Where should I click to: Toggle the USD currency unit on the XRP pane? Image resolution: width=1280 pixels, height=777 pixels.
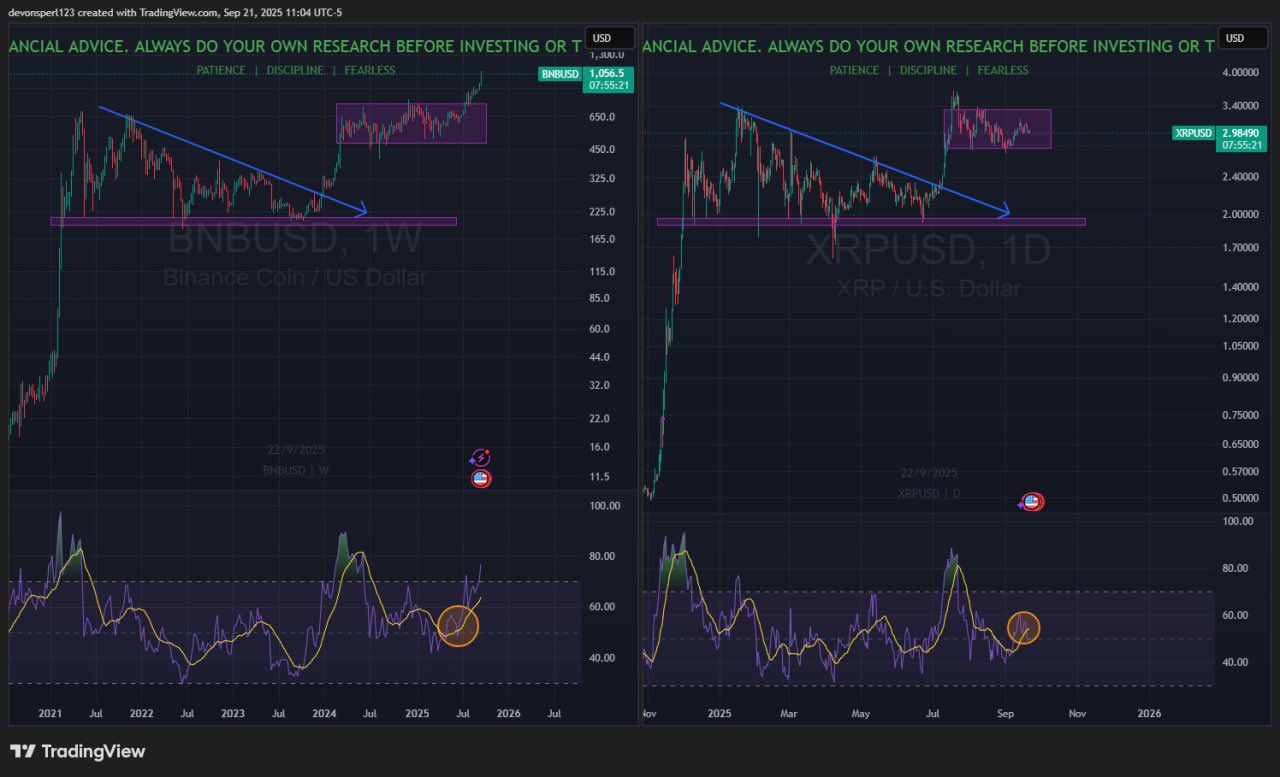pos(1242,37)
